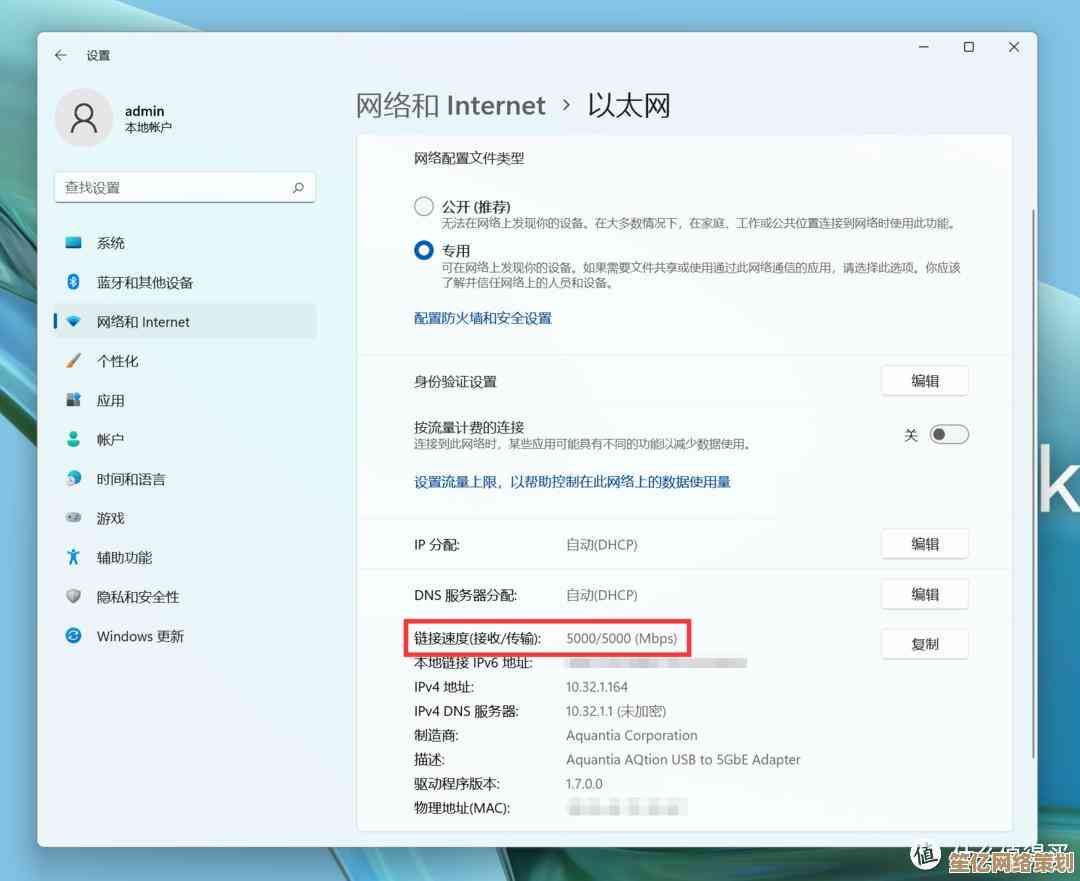Select the Public (recommended) network profile
Viewport: 1080px width, 881px height.
pos(424,206)
